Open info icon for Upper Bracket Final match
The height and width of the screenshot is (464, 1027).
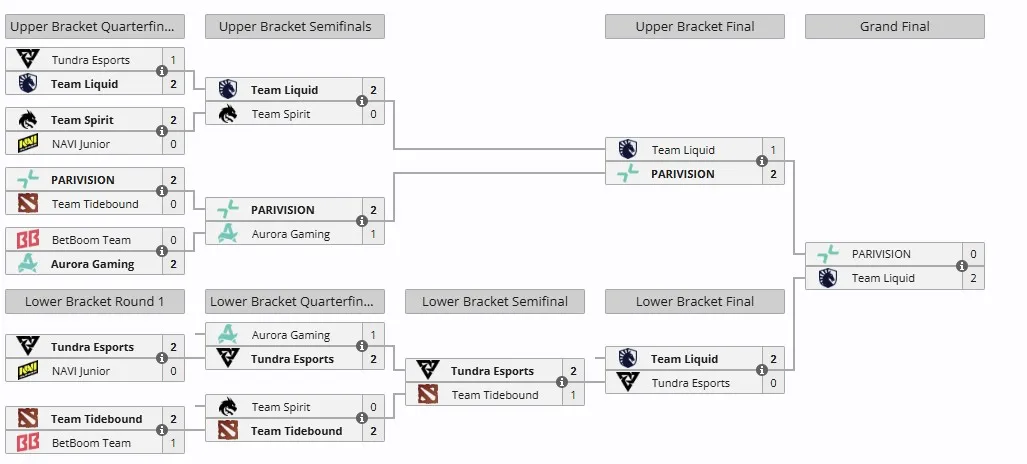pyautogui.click(x=762, y=161)
